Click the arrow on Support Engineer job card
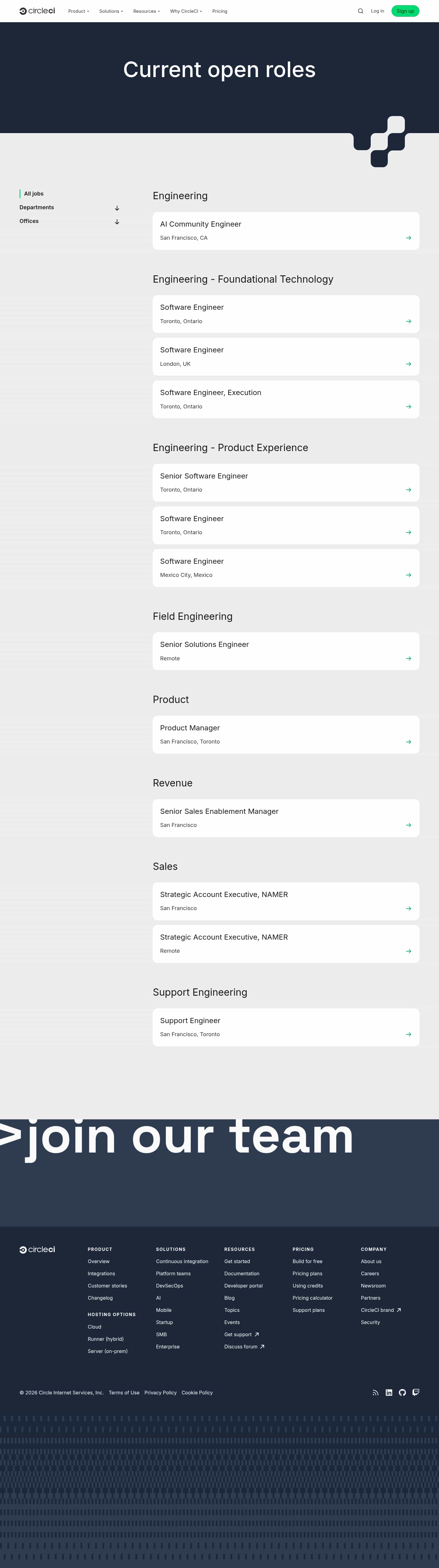Image resolution: width=439 pixels, height=1568 pixels. [409, 1034]
